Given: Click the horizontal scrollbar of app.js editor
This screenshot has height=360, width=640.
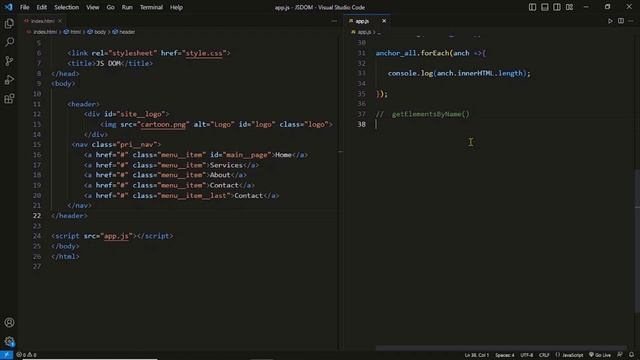Looking at the screenshot, I should point(501,348).
